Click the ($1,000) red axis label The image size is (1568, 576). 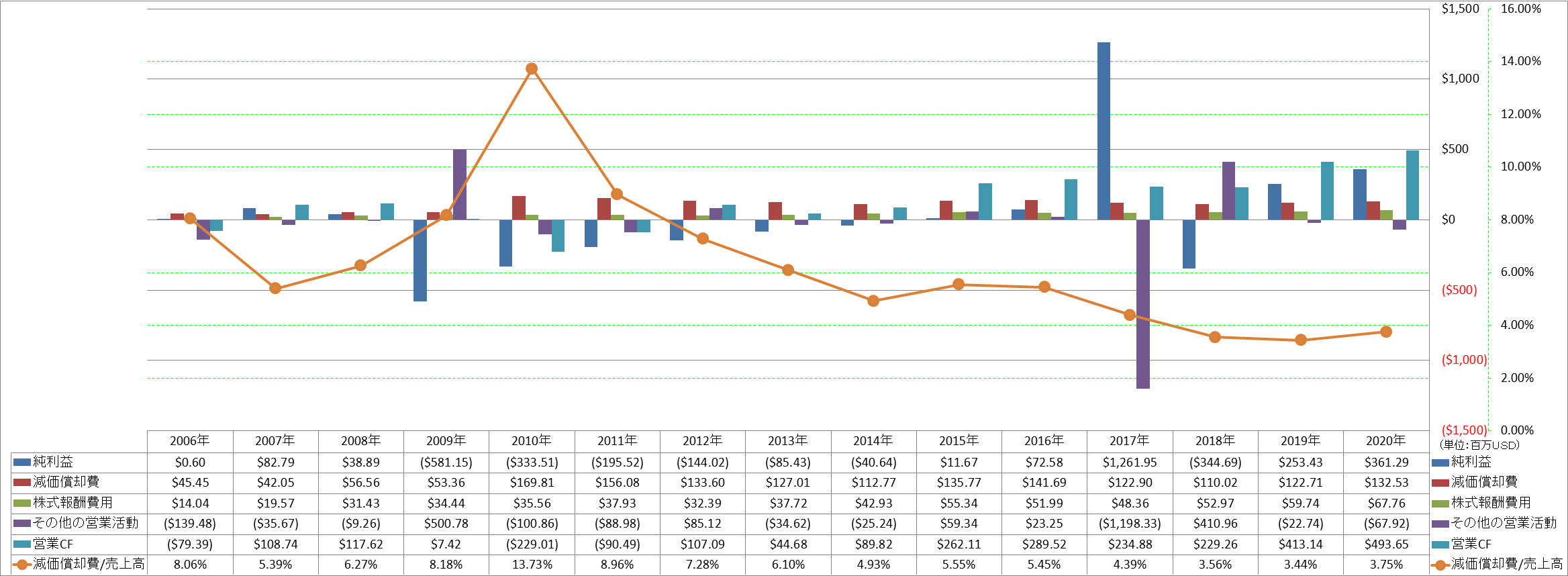1464,360
